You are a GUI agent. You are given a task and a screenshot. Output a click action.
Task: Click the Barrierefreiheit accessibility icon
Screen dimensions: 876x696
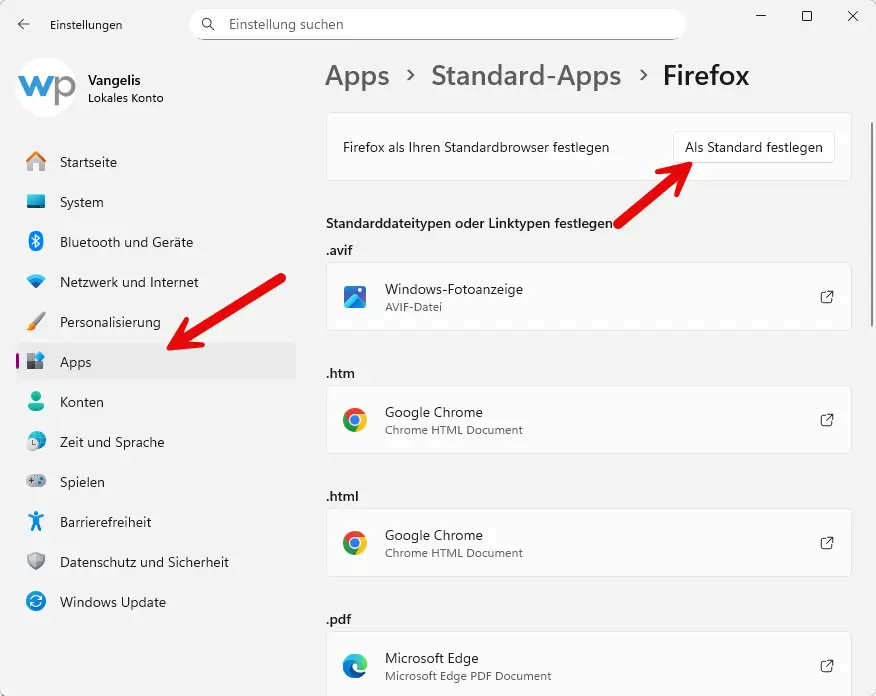(36, 522)
